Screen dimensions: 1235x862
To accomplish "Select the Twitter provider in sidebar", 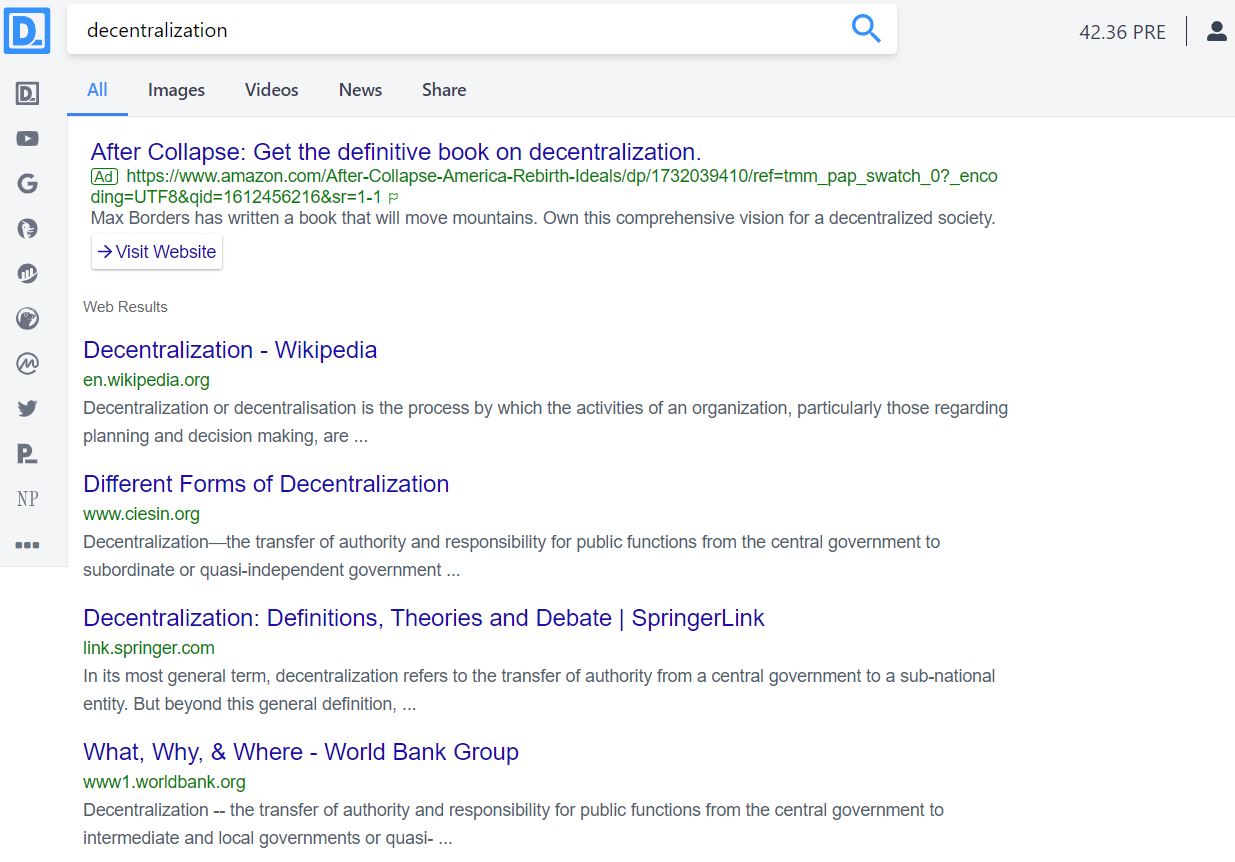I will [x=28, y=409].
